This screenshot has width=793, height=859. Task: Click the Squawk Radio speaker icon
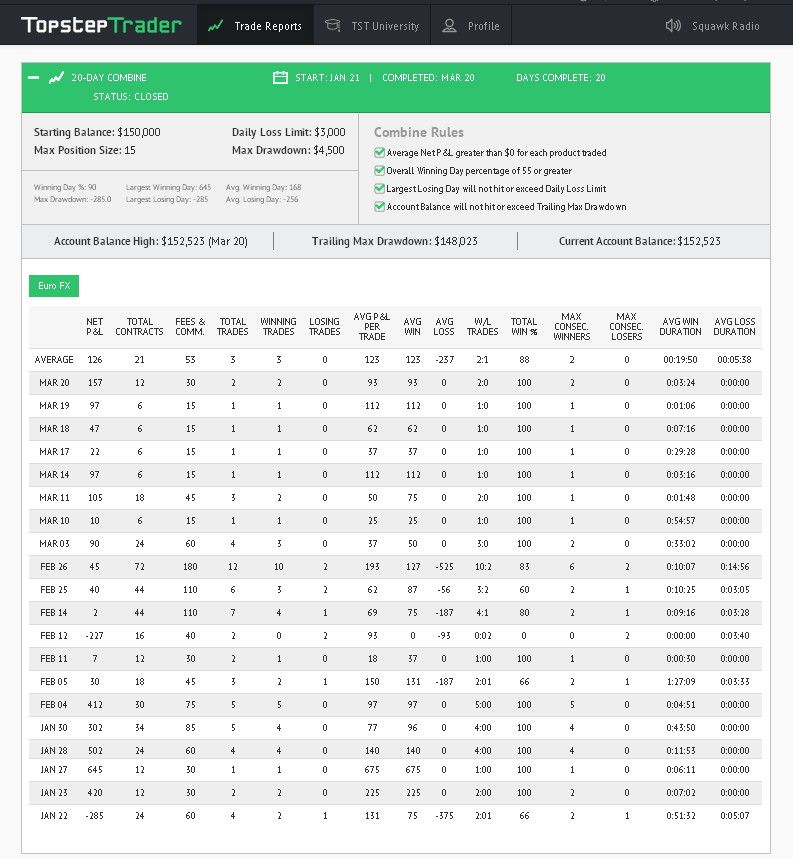click(673, 26)
